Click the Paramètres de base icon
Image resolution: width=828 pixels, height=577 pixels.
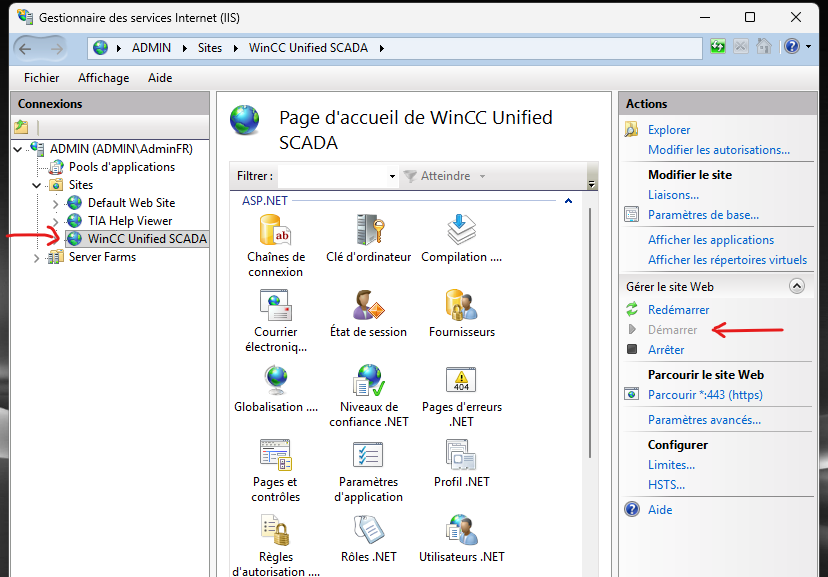(x=632, y=214)
